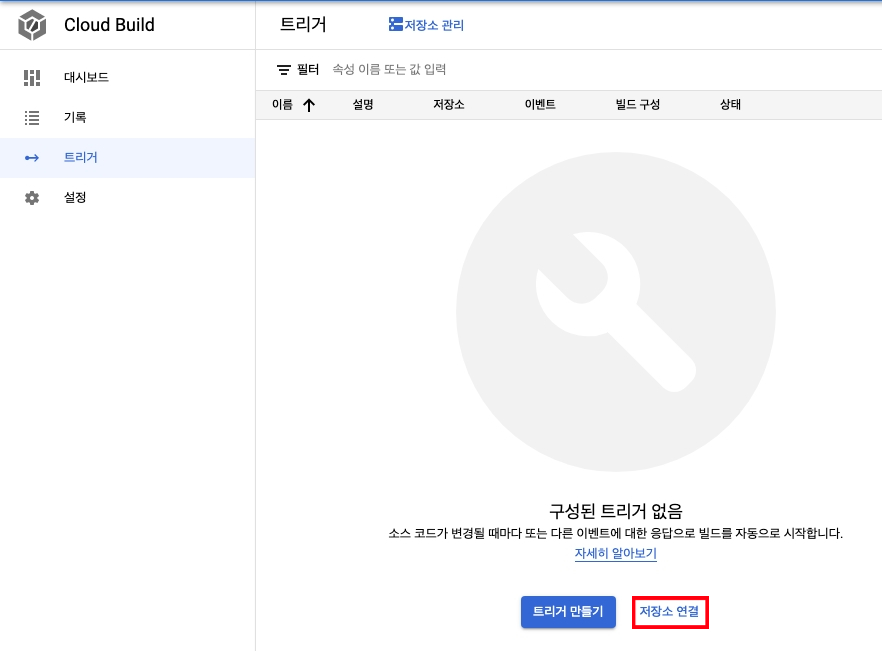Image resolution: width=882 pixels, height=651 pixels.
Task: Click the Cloud Build hexagon logo
Action: click(x=32, y=25)
